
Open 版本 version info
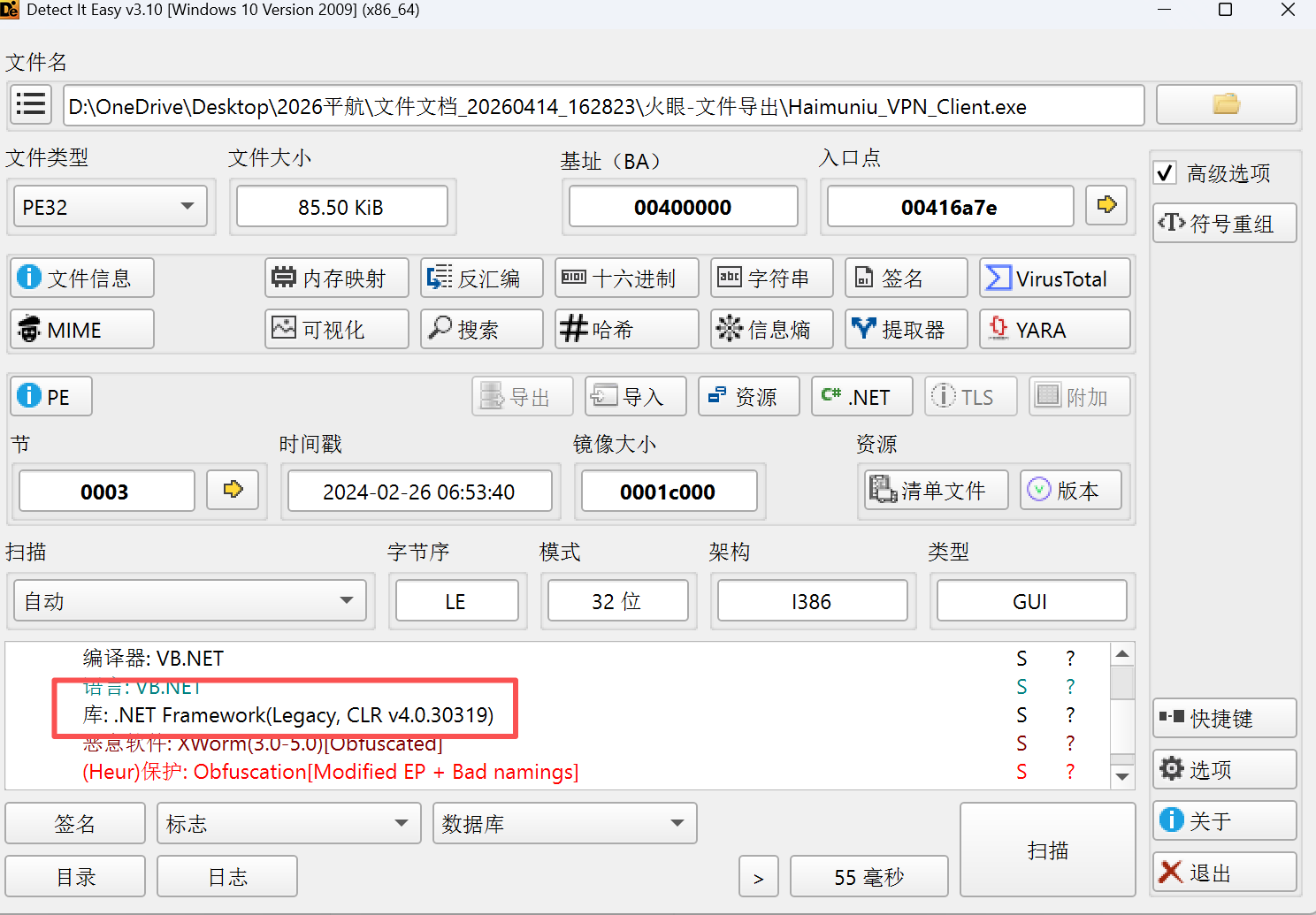[1071, 490]
